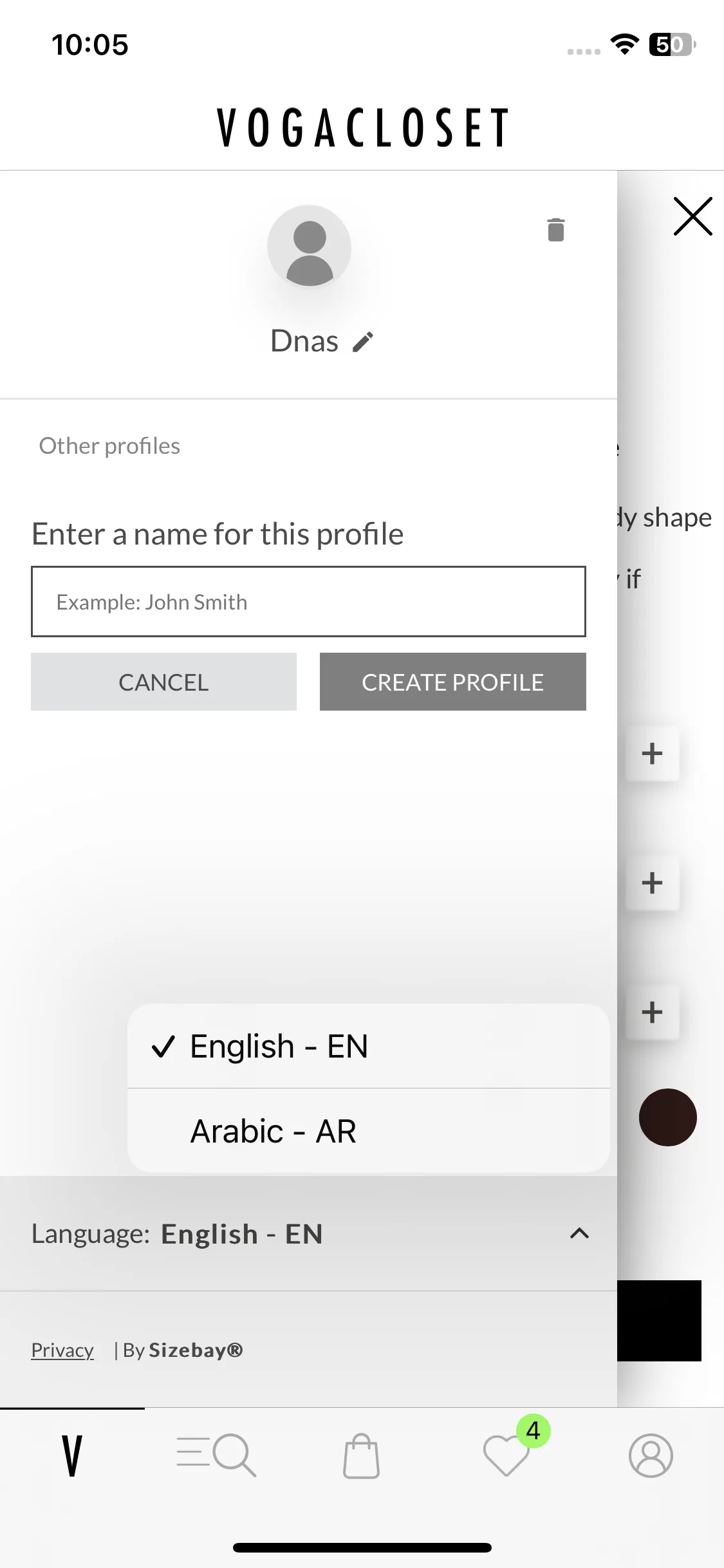Click the CANCEL button

pos(163,682)
